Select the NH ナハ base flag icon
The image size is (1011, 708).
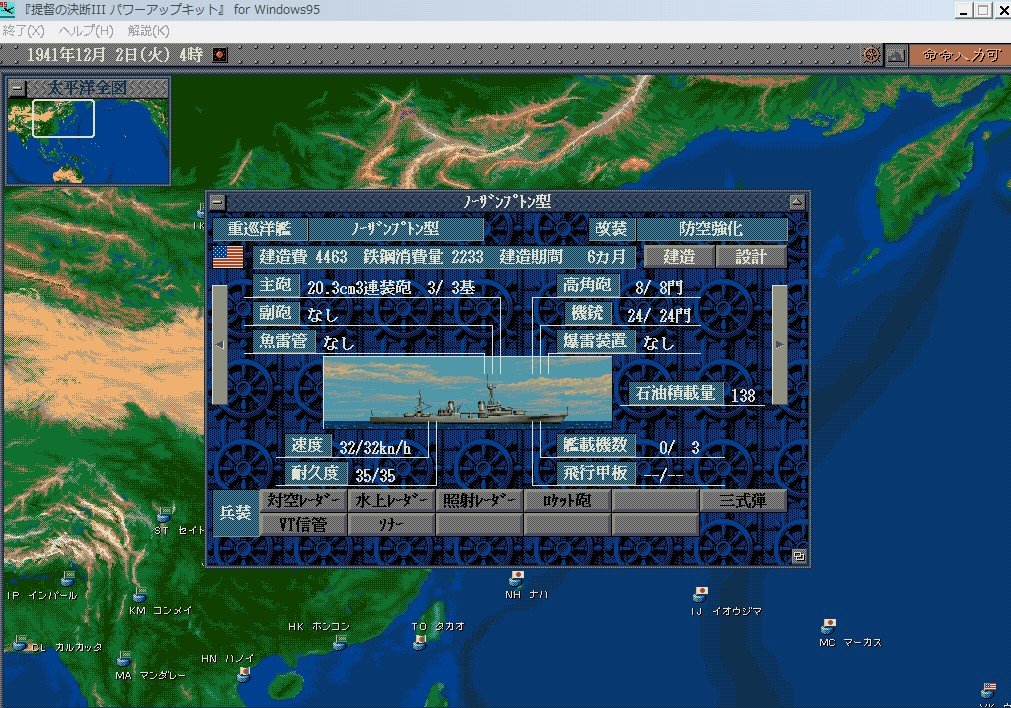tap(516, 578)
